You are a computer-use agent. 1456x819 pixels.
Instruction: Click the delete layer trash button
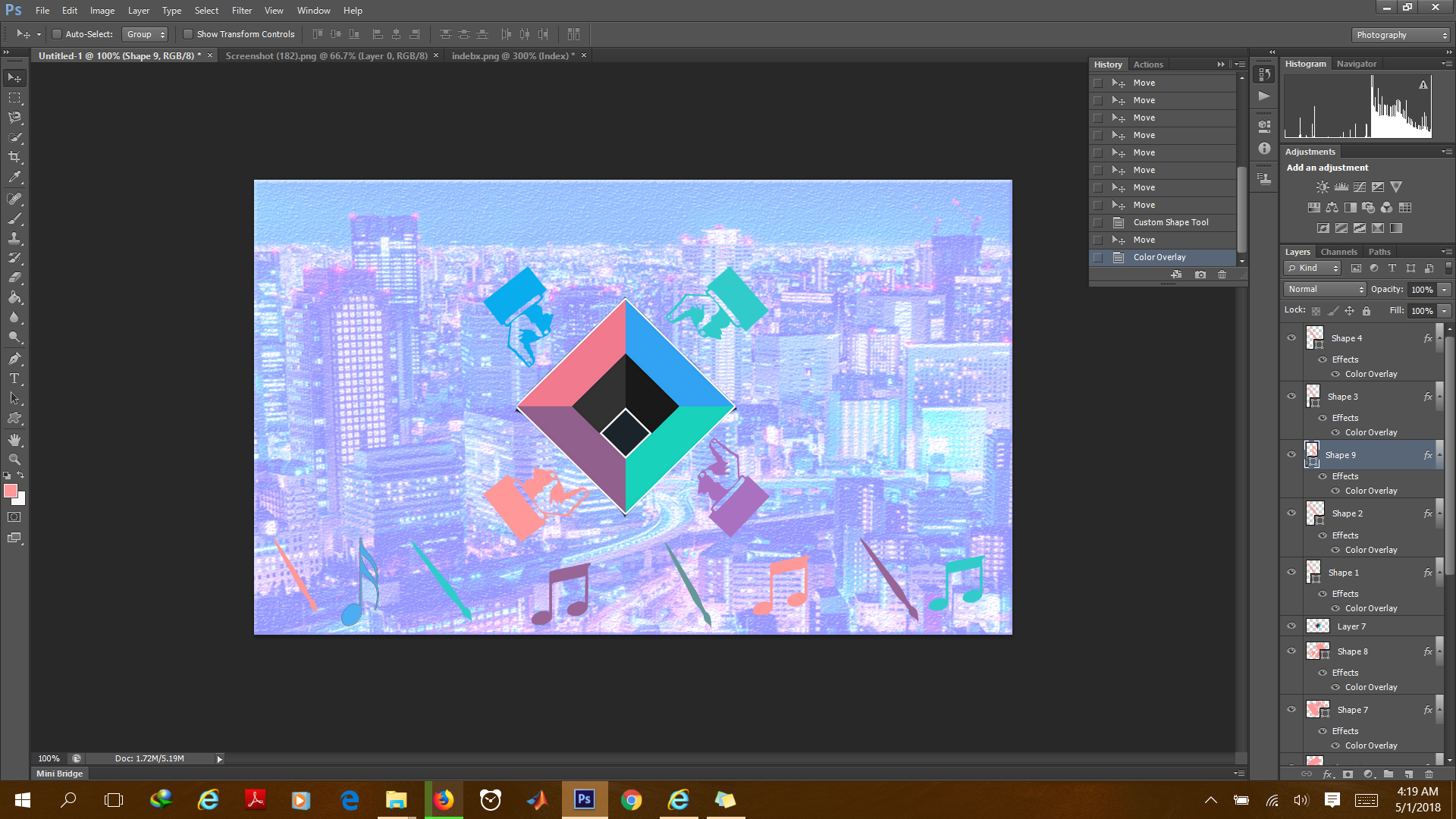[1429, 774]
